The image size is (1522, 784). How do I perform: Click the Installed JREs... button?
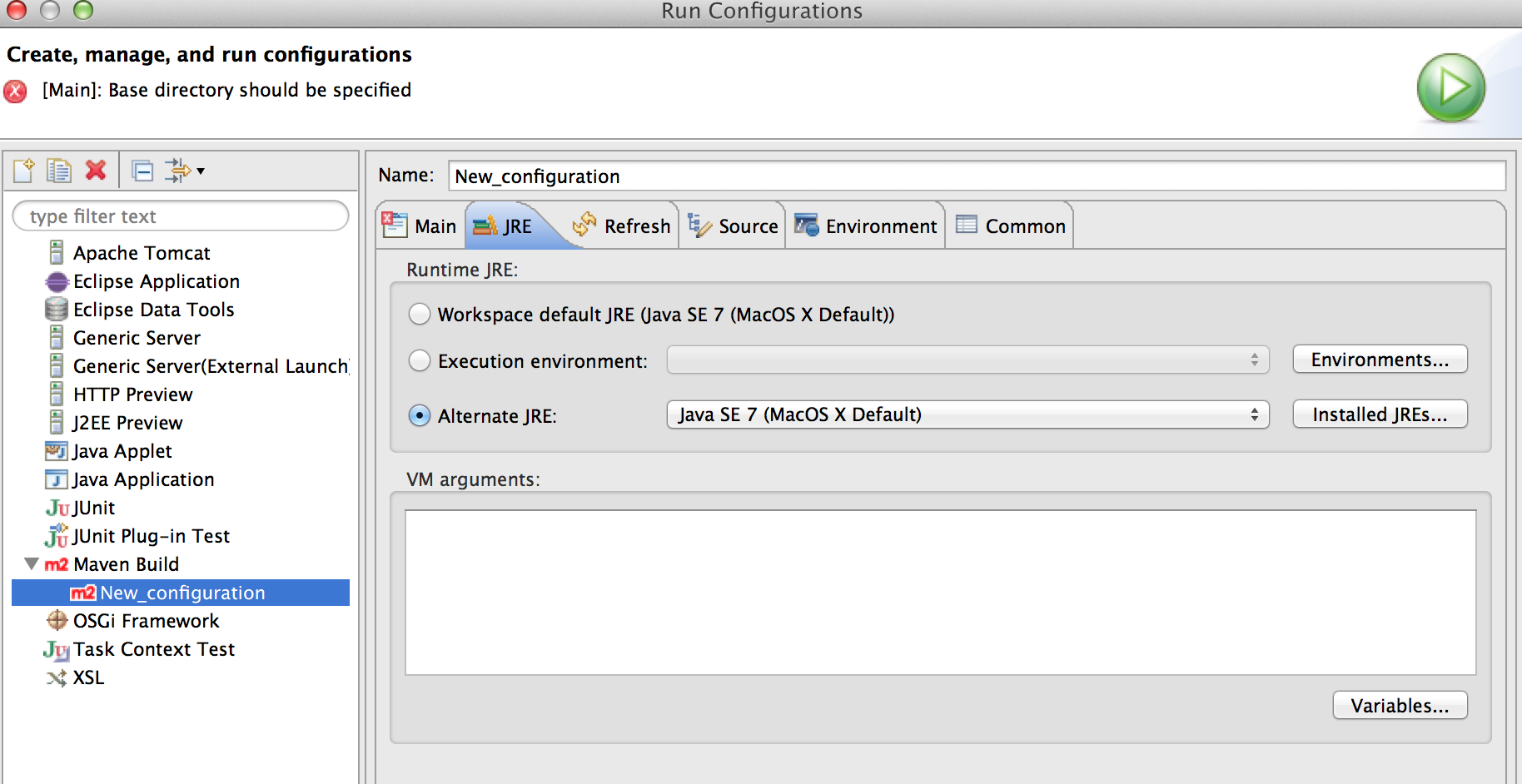[1379, 414]
